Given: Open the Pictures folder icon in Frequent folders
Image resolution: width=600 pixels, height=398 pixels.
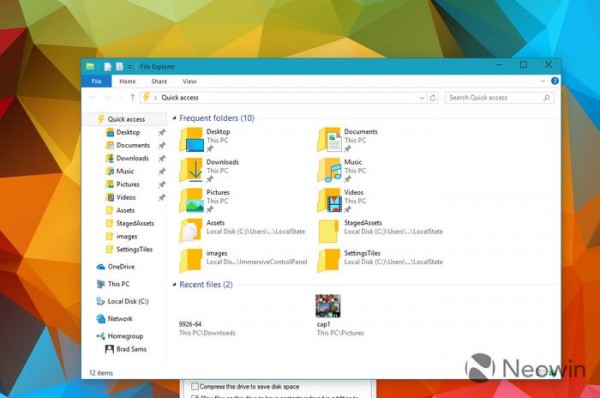Looking at the screenshot, I should point(191,201).
